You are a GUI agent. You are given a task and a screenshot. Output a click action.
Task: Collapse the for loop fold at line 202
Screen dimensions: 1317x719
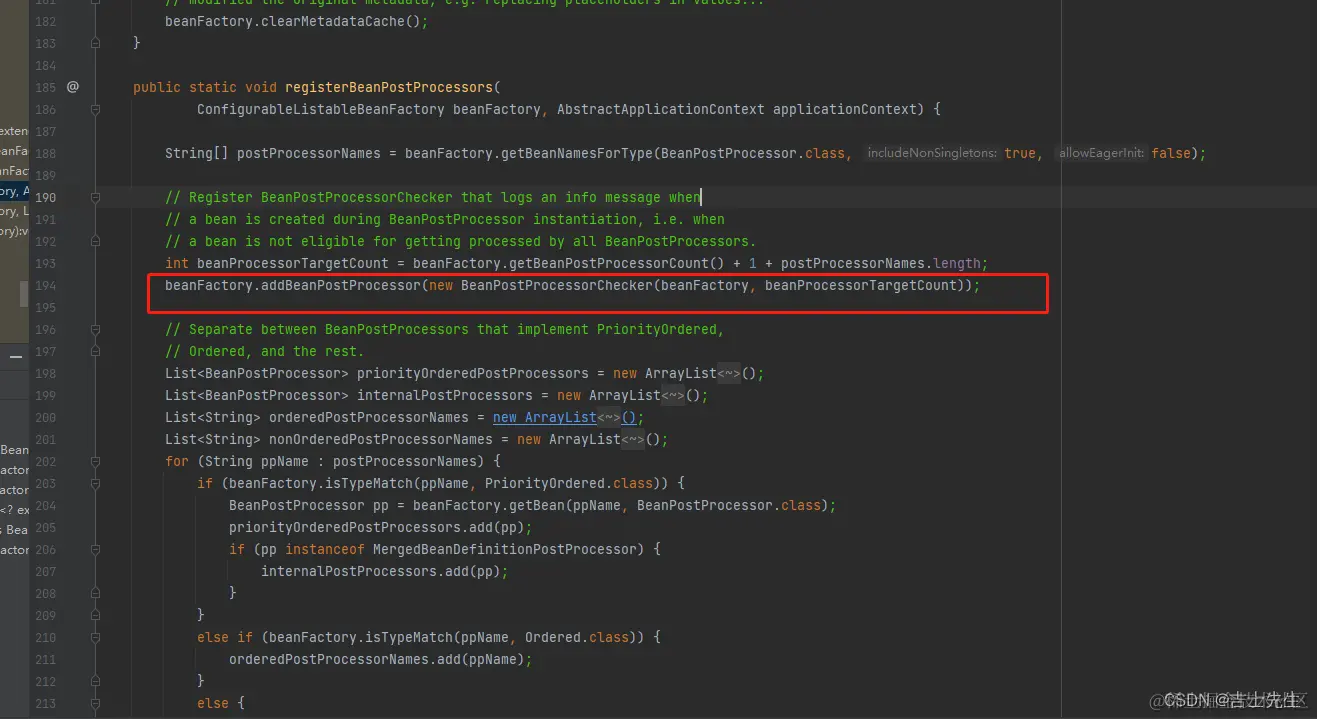click(96, 461)
